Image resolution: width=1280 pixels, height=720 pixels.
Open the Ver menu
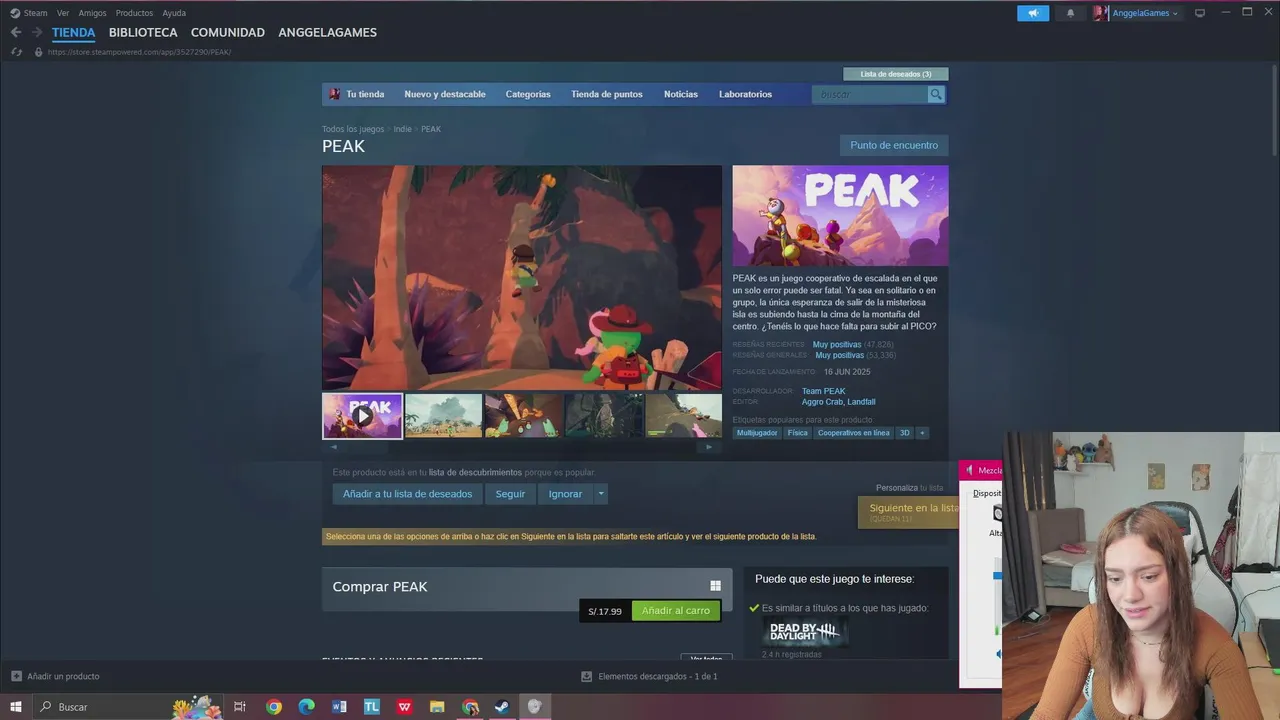point(63,13)
